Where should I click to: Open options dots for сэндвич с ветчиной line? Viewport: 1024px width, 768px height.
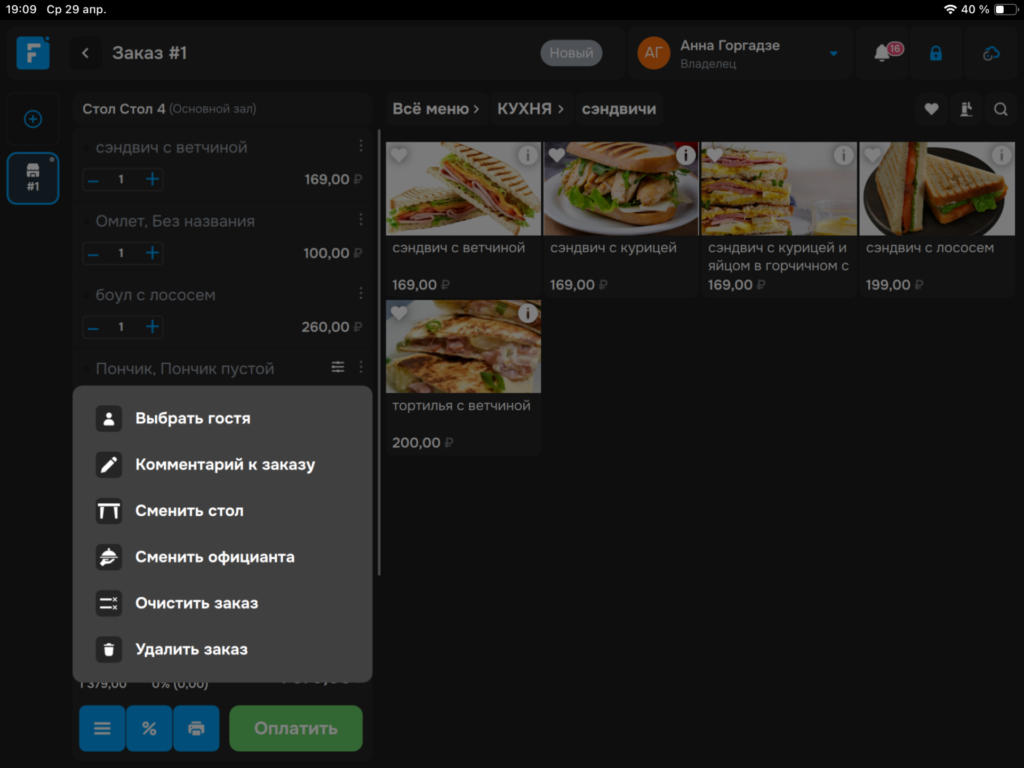tap(361, 146)
